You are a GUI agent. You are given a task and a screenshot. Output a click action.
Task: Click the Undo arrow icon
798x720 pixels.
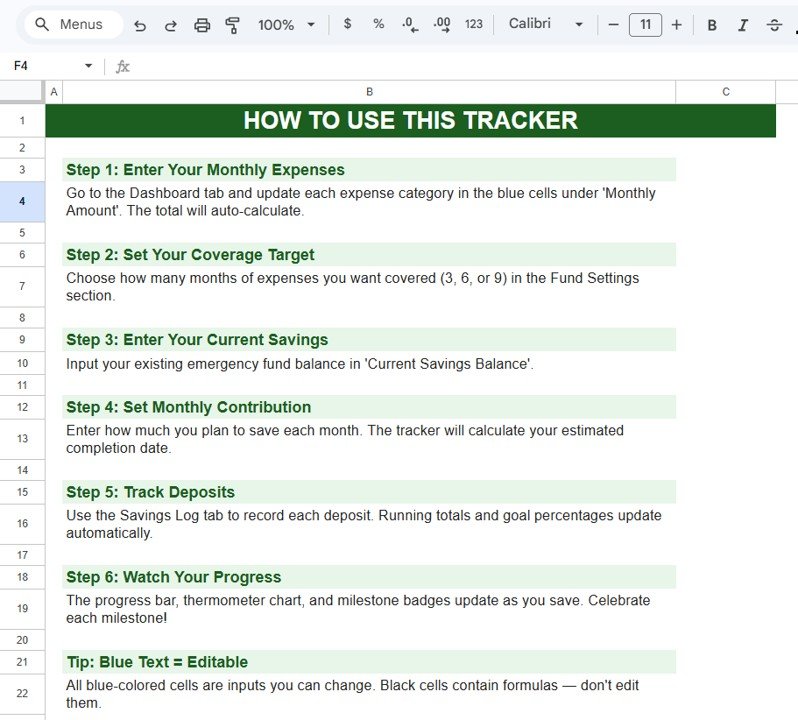click(x=140, y=25)
